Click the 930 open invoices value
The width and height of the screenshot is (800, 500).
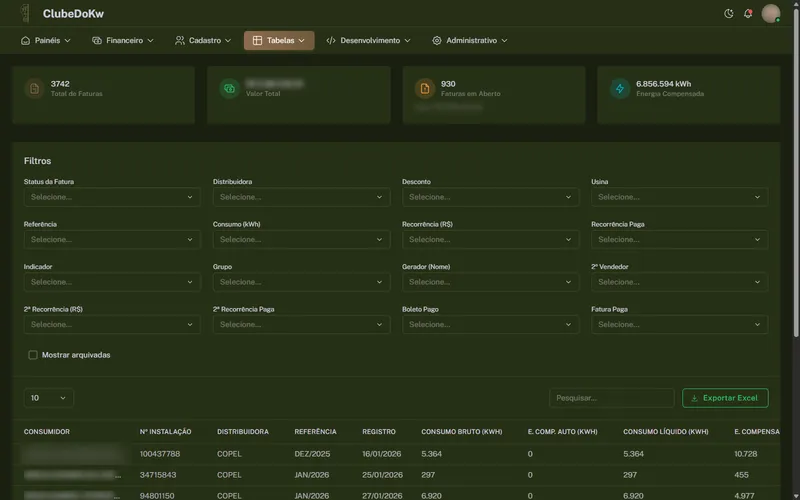[448, 84]
